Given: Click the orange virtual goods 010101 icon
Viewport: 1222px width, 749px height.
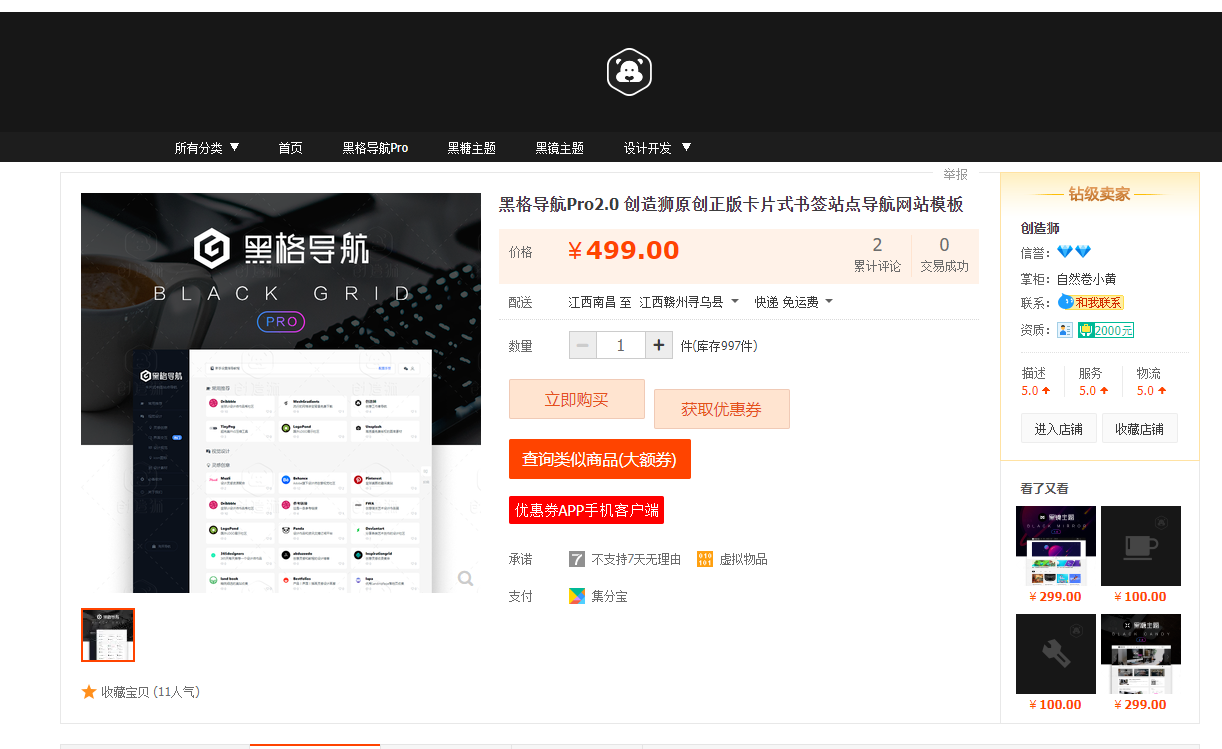Looking at the screenshot, I should point(701,559).
